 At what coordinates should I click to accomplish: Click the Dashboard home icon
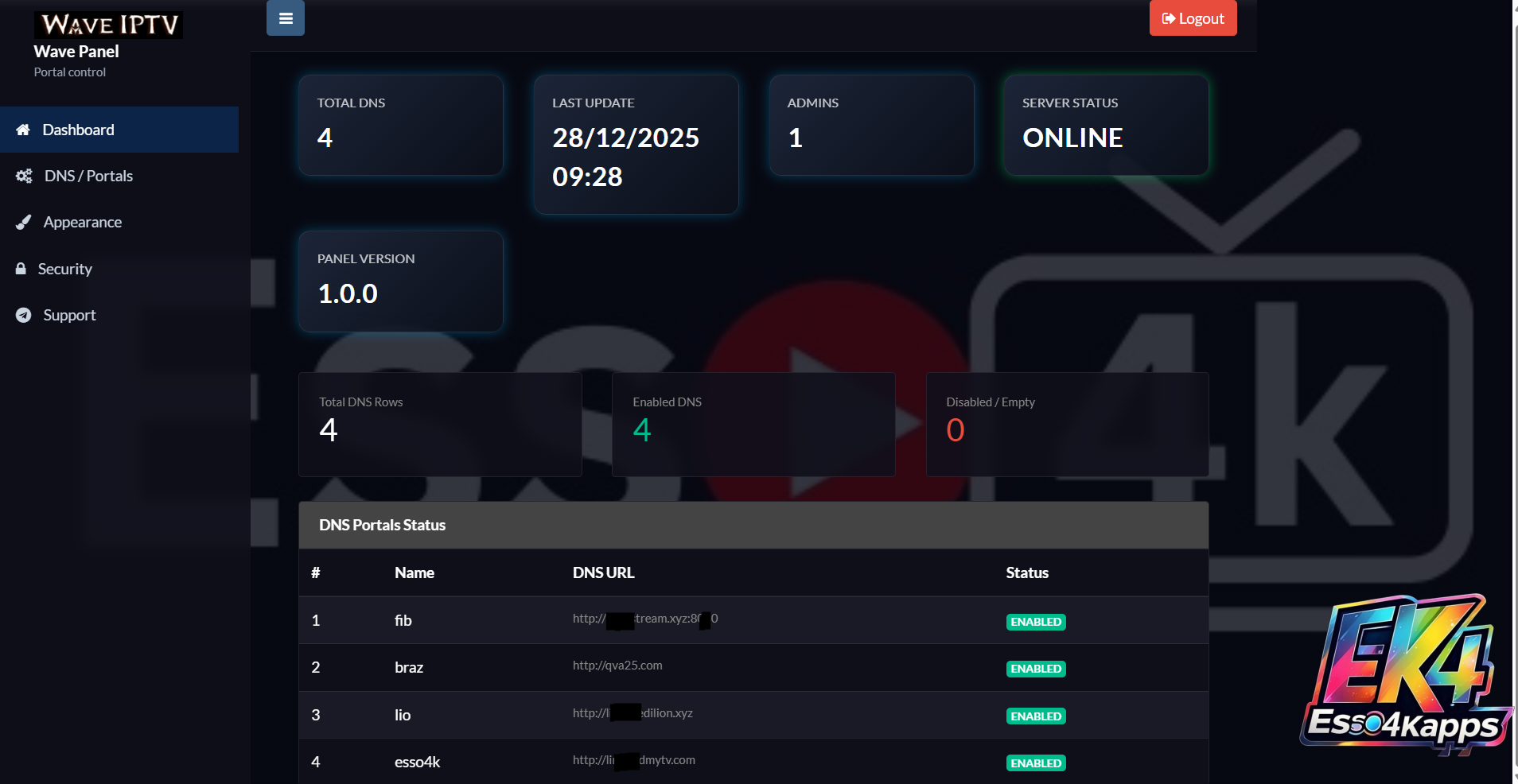pyautogui.click(x=23, y=130)
